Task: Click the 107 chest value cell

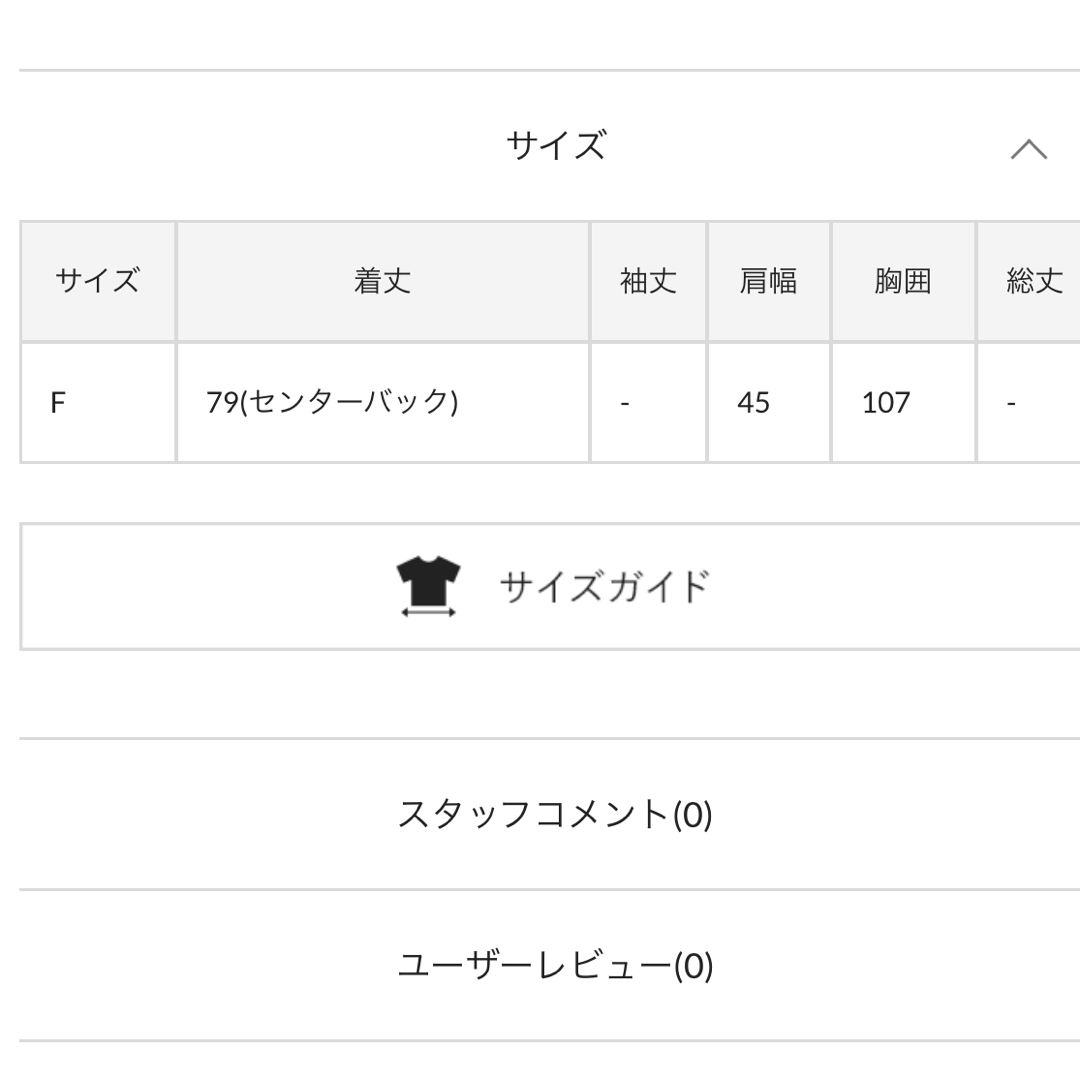Action: 903,402
